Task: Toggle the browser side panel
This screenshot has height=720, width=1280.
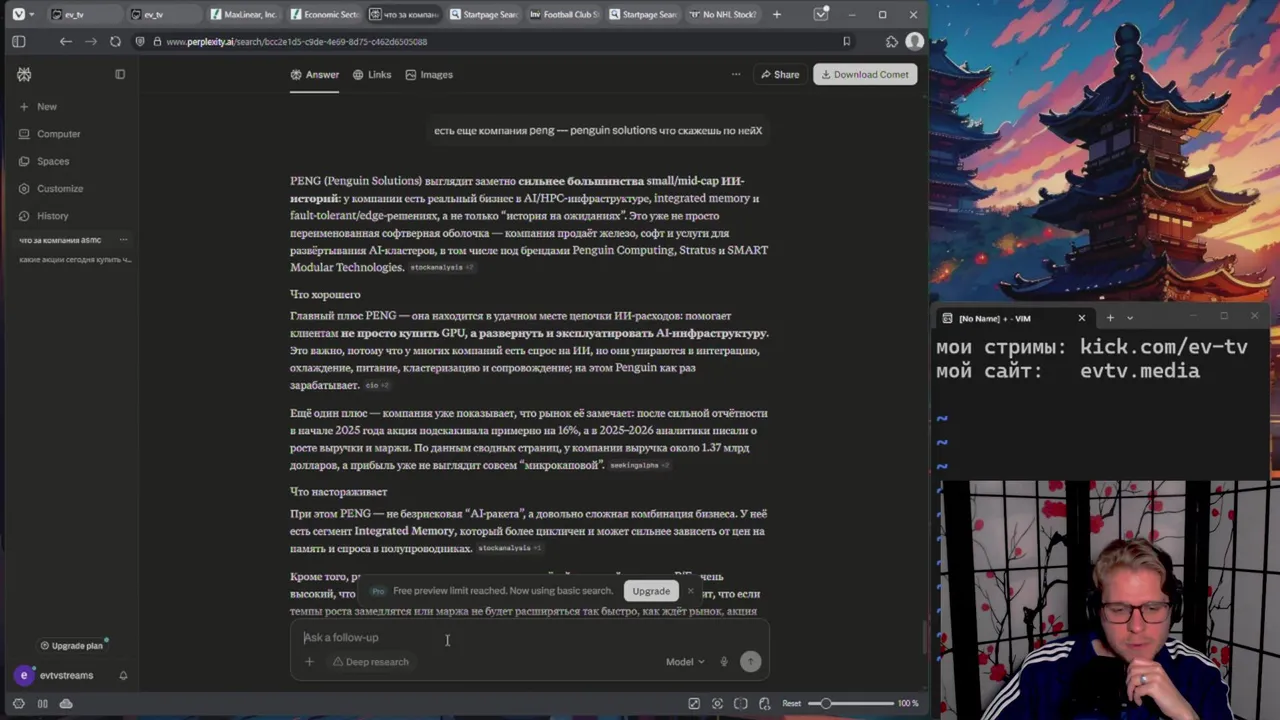Action: coord(18,42)
